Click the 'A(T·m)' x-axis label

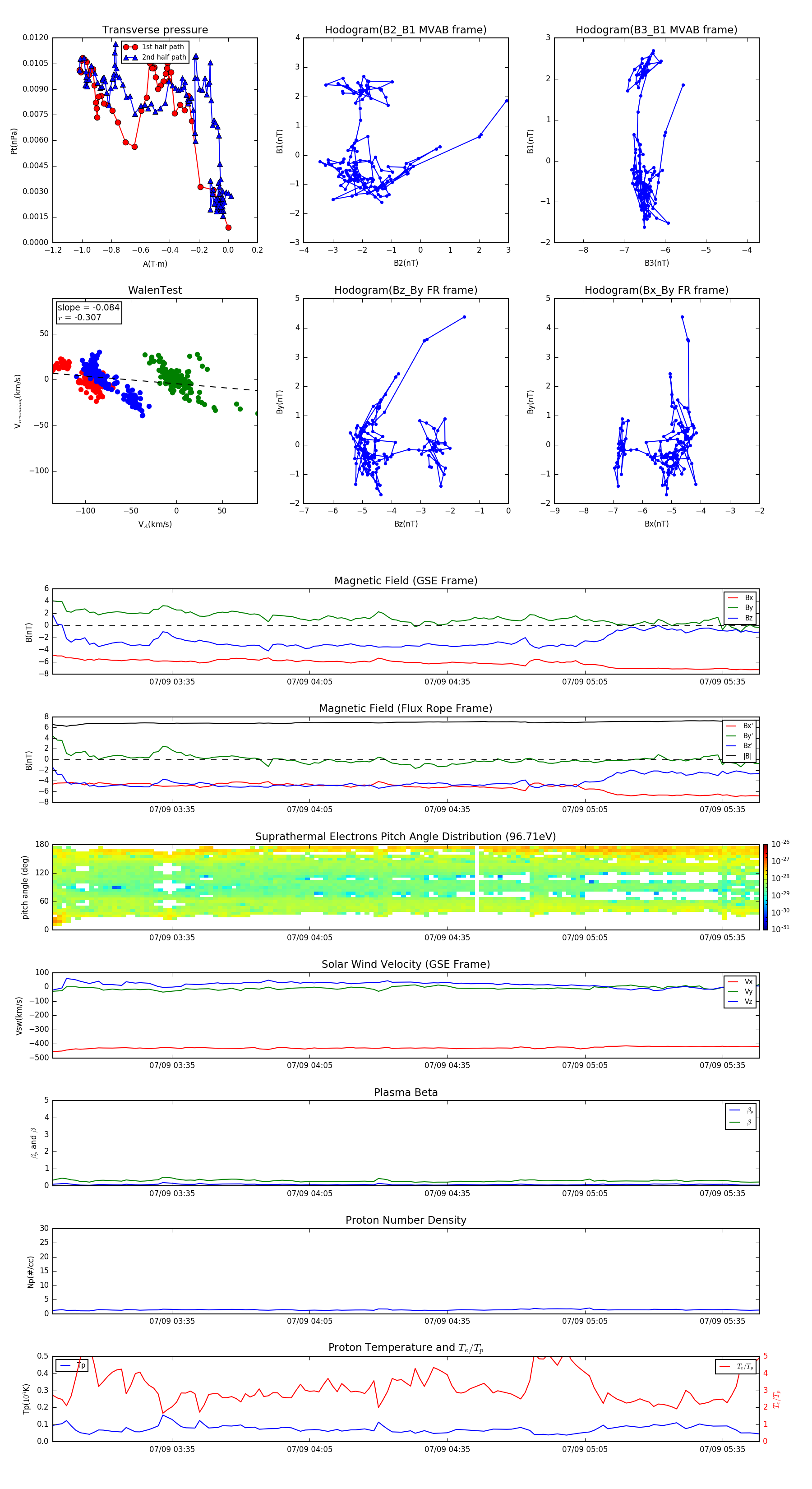tap(155, 264)
